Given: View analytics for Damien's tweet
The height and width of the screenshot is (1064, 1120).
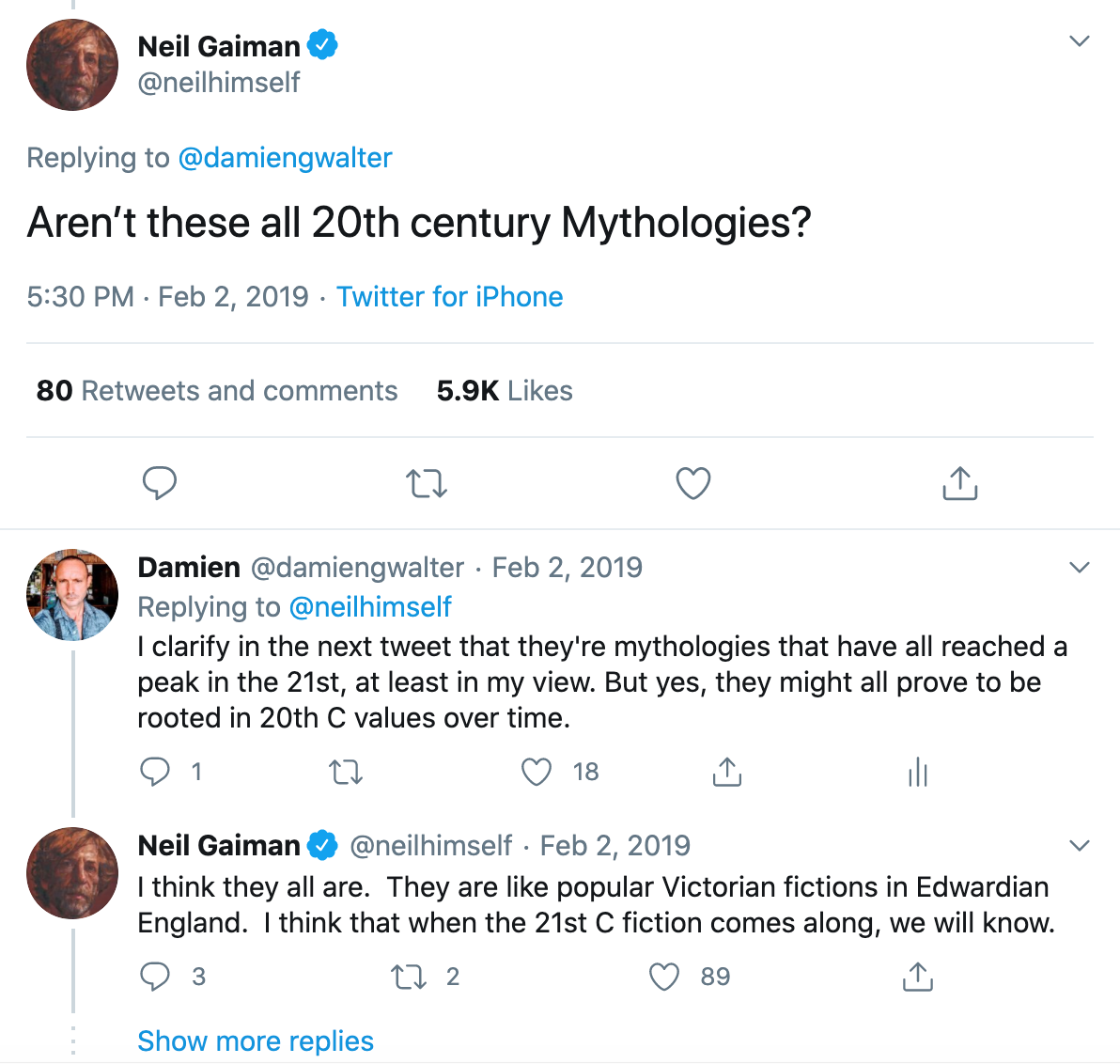Looking at the screenshot, I should (x=918, y=773).
